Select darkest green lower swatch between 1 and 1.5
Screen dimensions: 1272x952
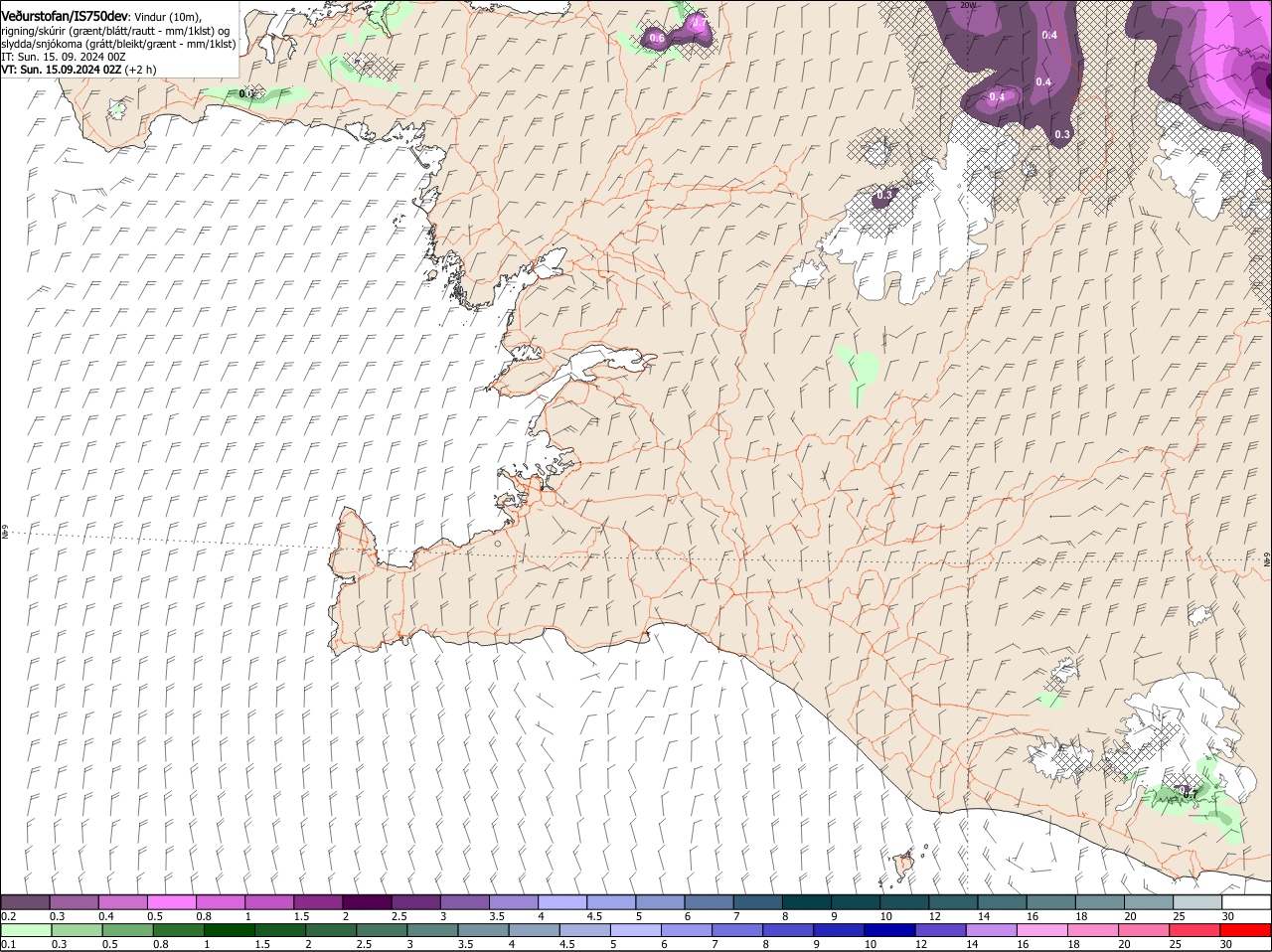pos(230,930)
